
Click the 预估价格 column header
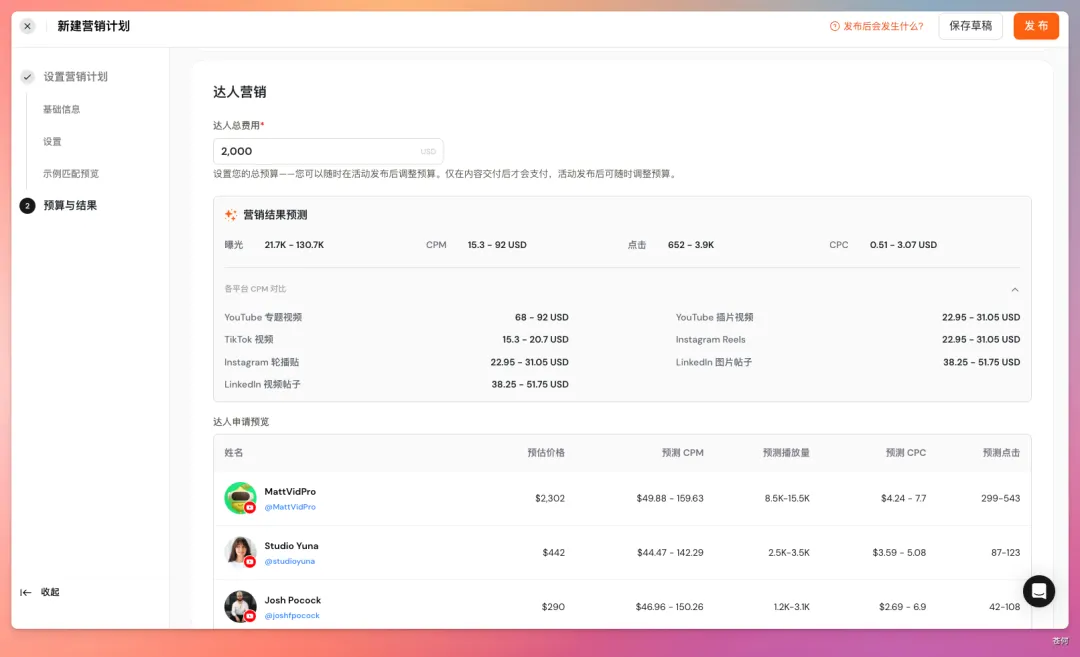[x=546, y=452]
